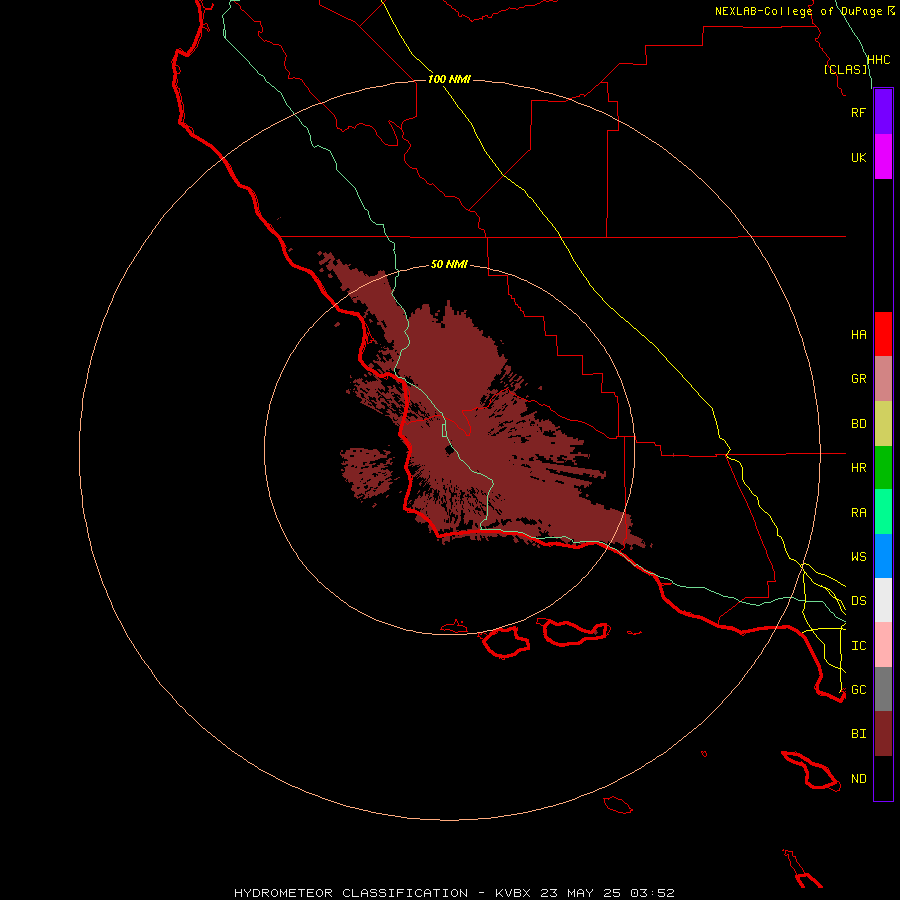Image resolution: width=900 pixels, height=900 pixels.
Task: Click the DS legend label
Action: [858, 601]
